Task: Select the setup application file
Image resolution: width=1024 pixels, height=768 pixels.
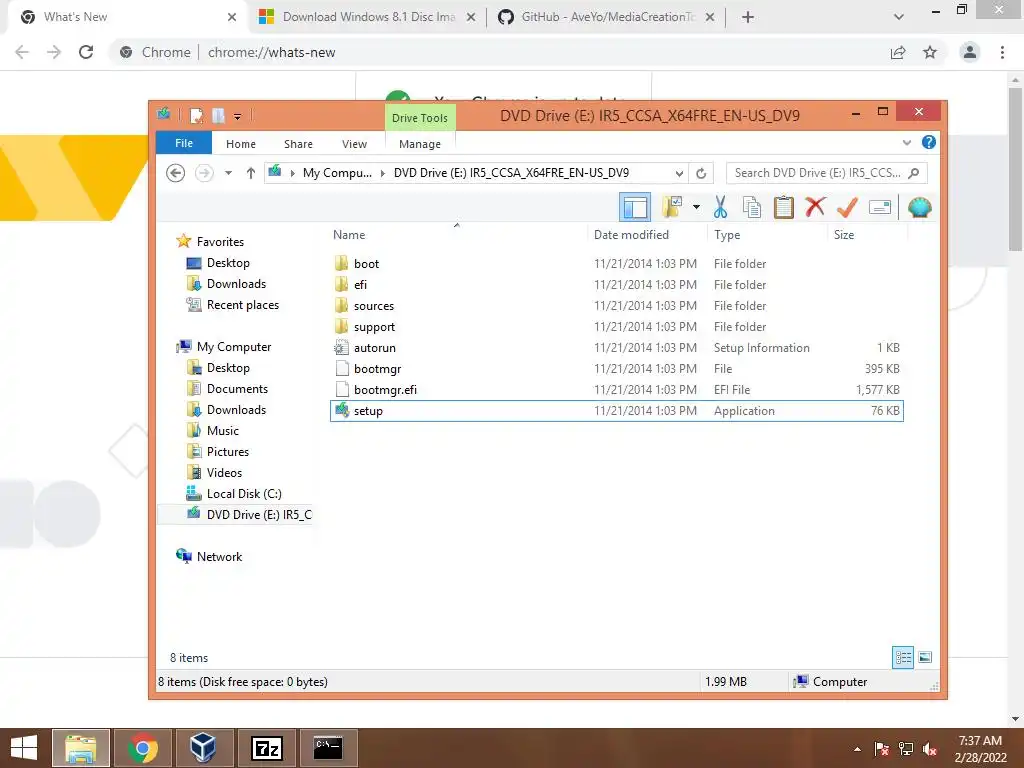Action: (x=616, y=411)
